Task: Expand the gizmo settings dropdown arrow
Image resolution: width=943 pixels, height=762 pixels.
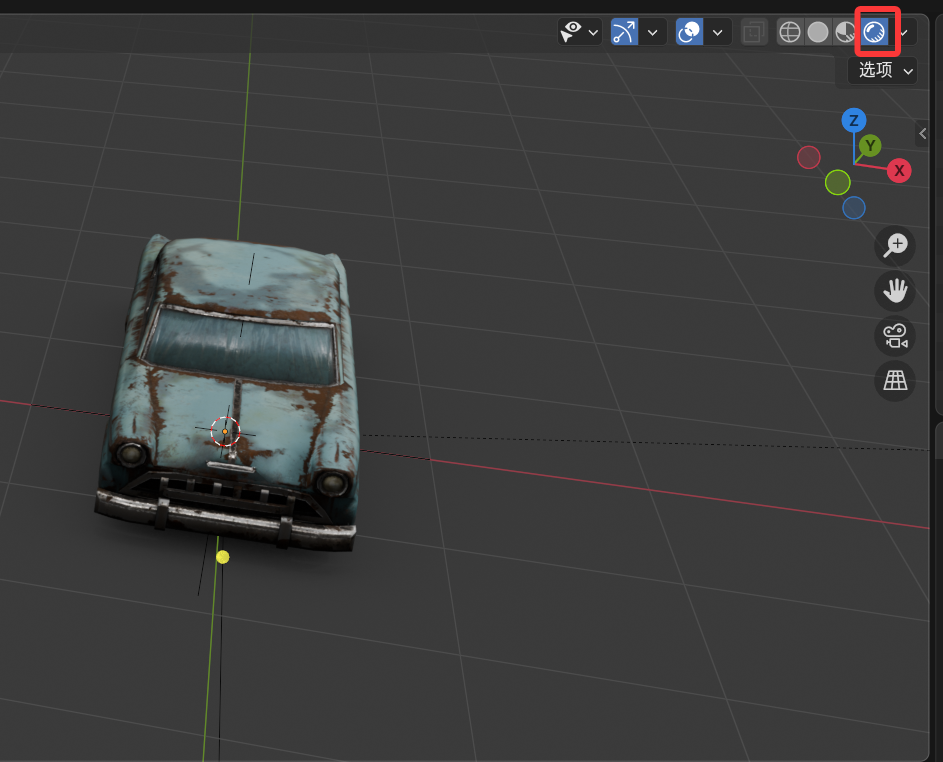Action: [653, 32]
